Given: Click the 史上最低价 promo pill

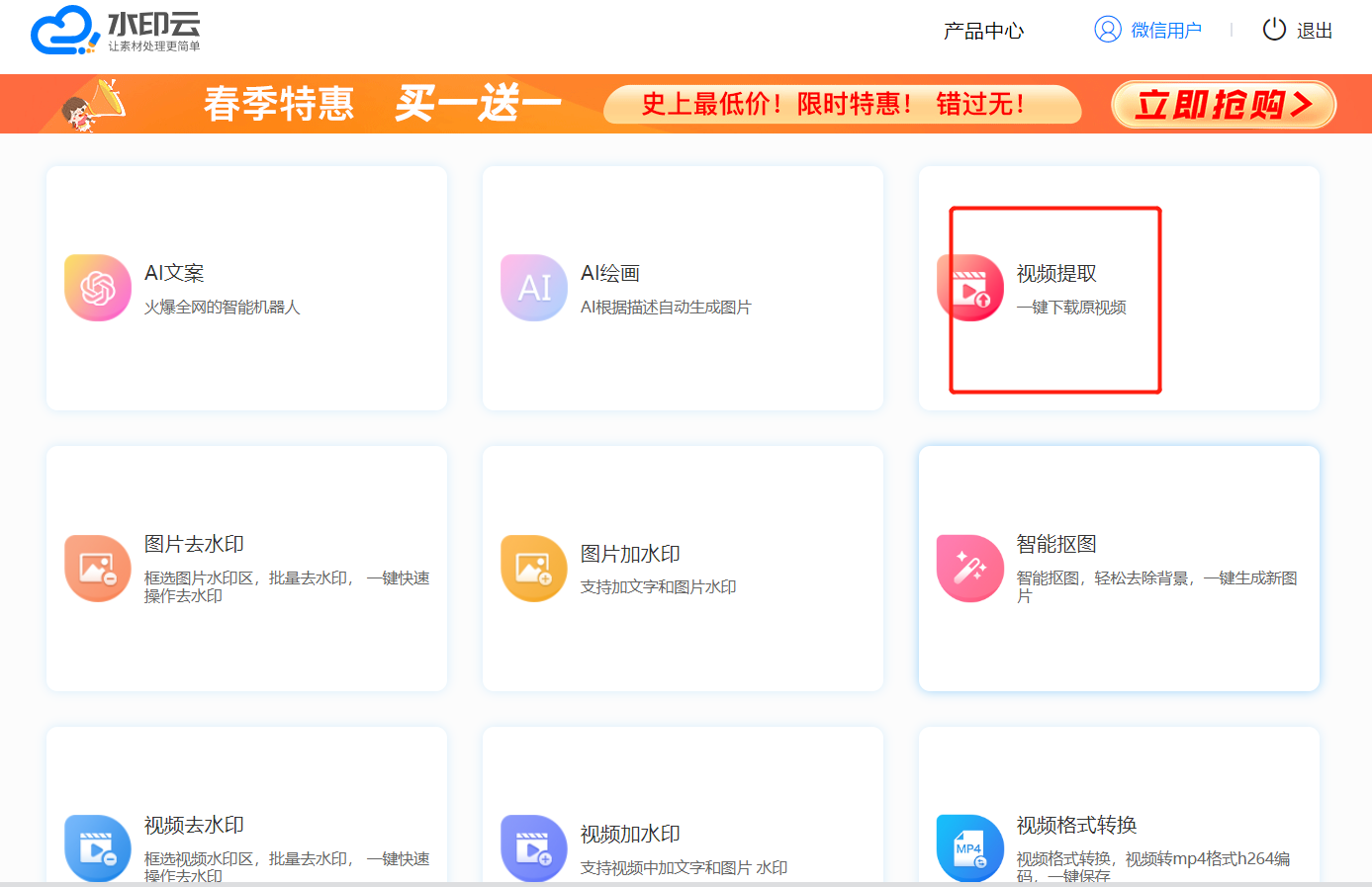Looking at the screenshot, I should [843, 104].
